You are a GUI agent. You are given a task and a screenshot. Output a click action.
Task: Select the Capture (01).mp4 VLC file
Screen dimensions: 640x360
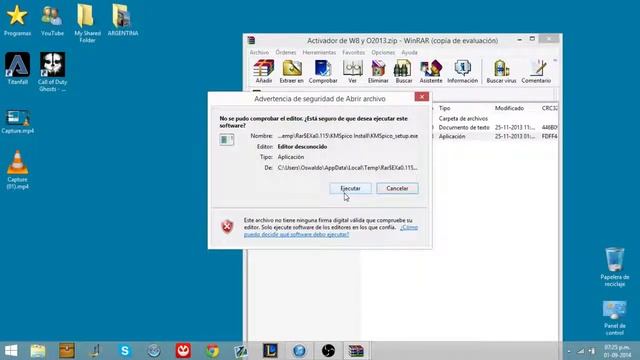click(x=18, y=170)
